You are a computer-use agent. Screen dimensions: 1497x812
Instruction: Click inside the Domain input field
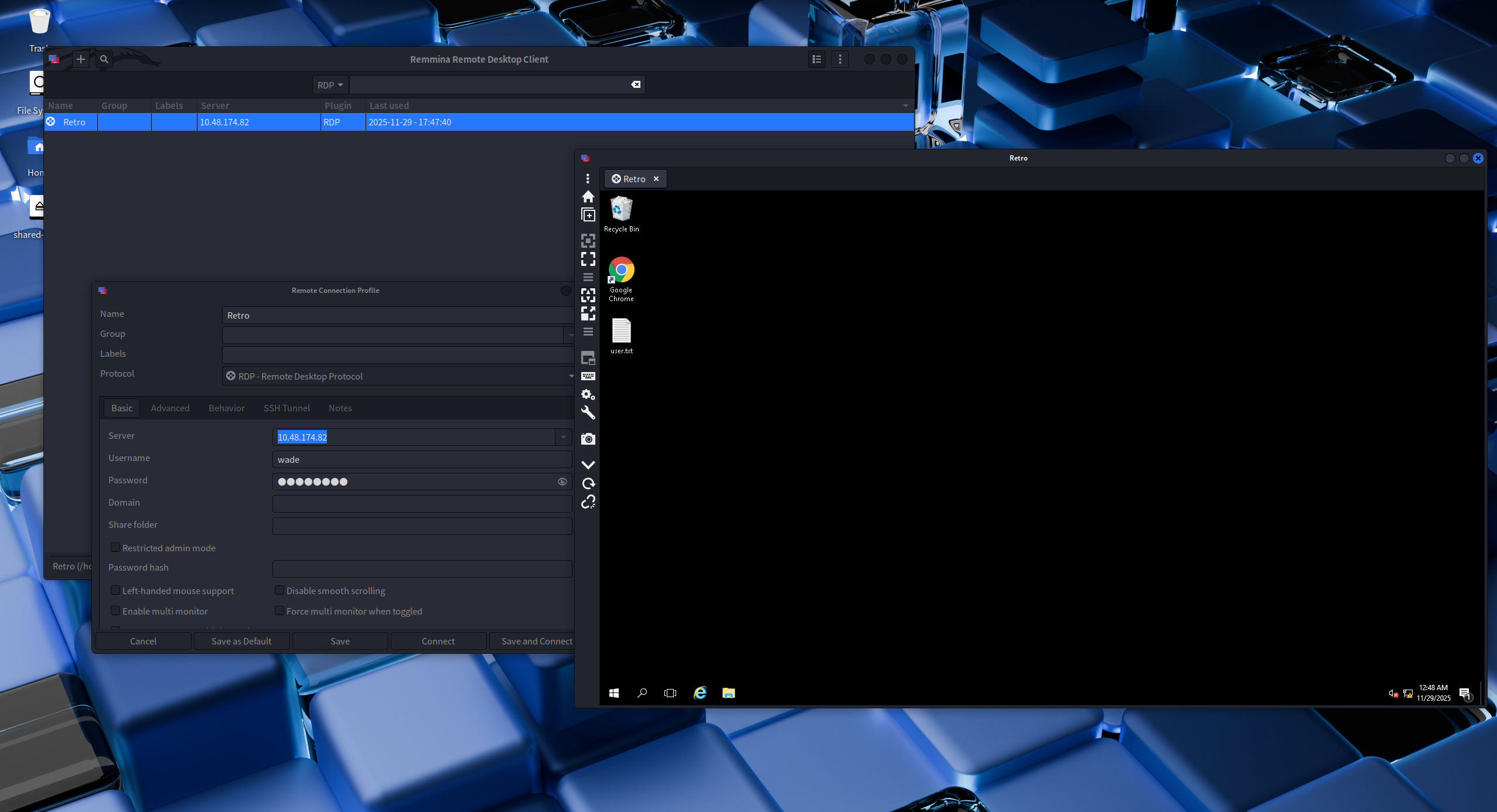pyautogui.click(x=422, y=503)
